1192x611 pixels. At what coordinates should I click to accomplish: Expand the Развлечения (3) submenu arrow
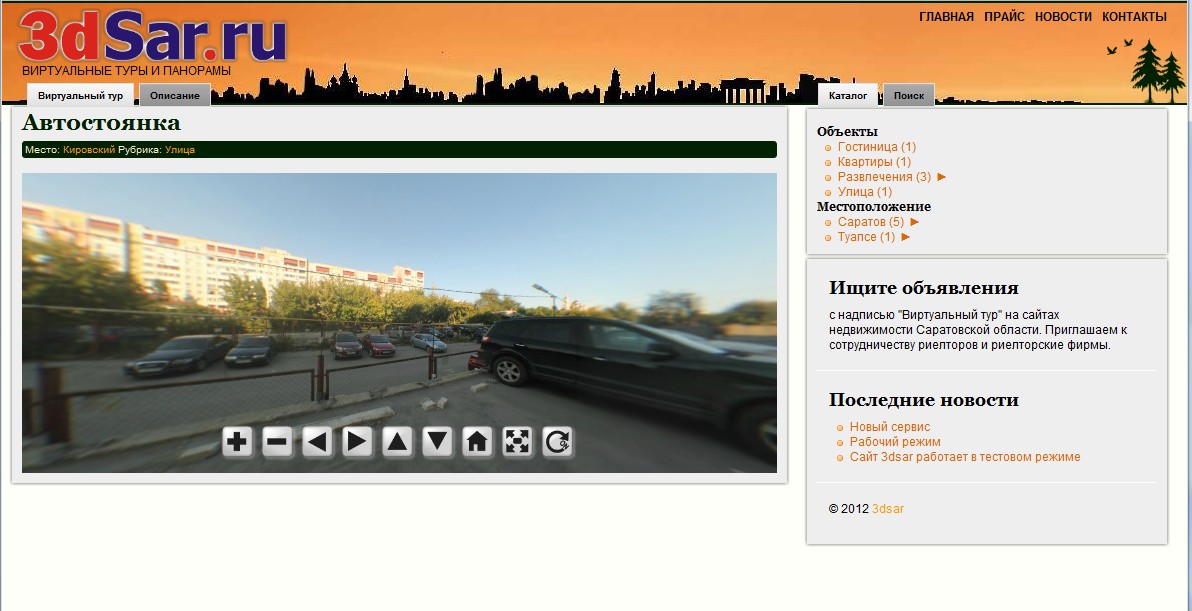(942, 177)
